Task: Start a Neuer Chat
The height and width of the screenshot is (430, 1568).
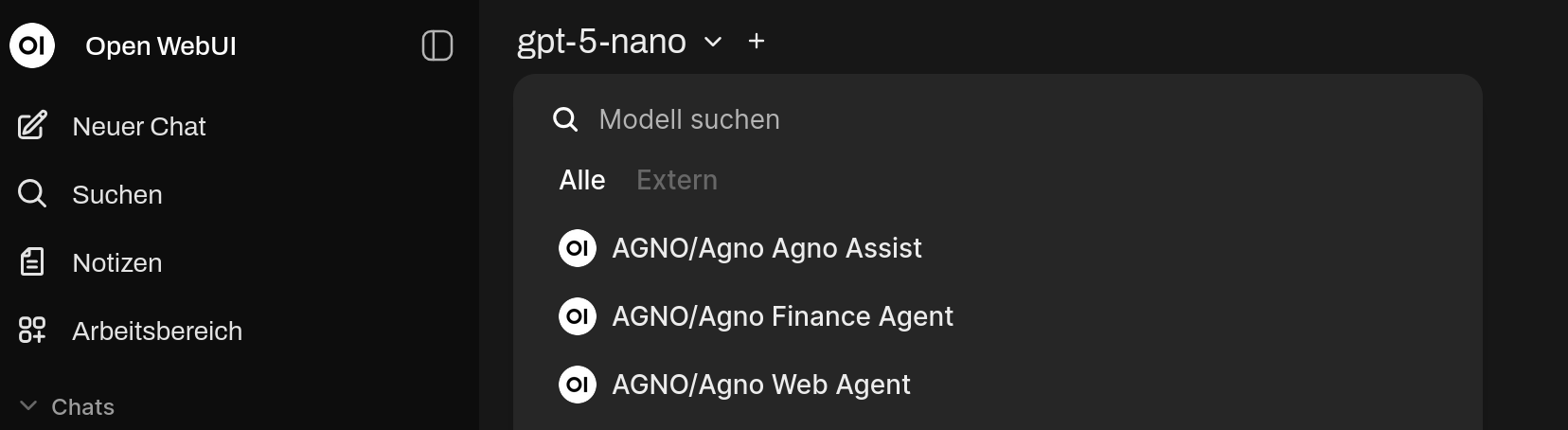Action: click(x=138, y=126)
